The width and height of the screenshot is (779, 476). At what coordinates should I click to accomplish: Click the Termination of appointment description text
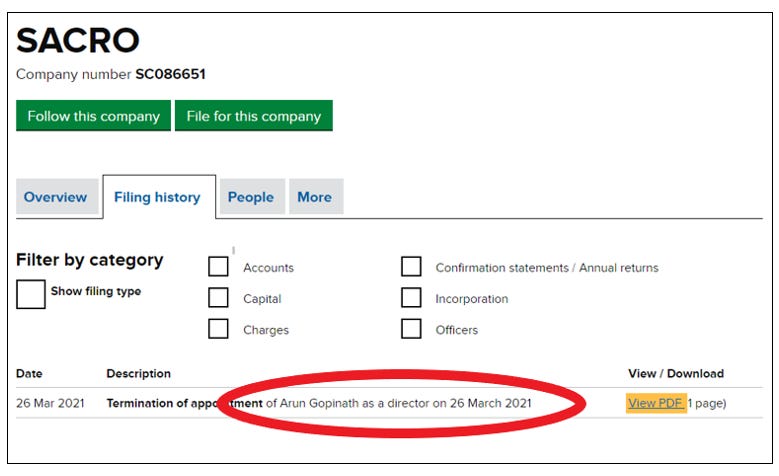318,403
